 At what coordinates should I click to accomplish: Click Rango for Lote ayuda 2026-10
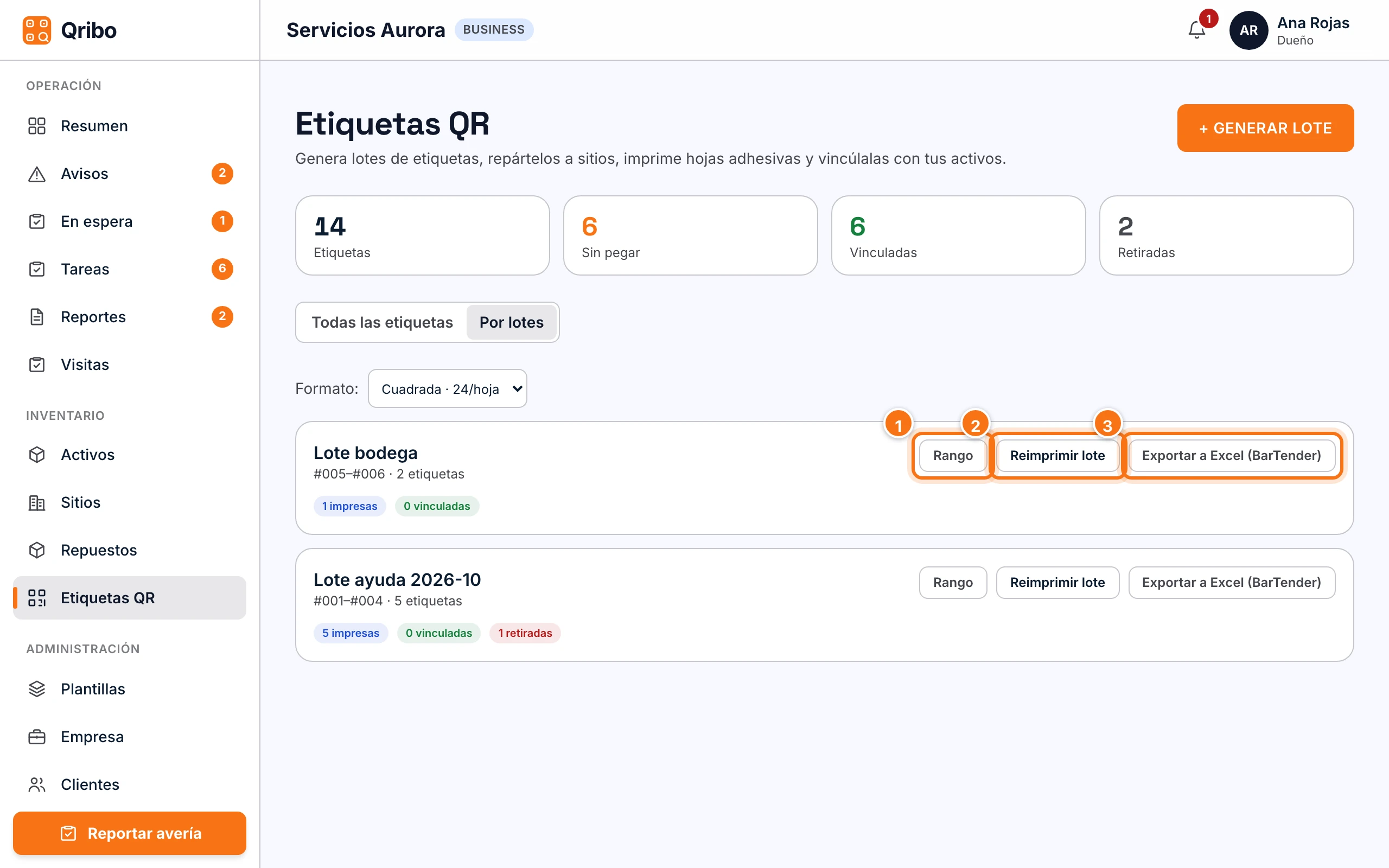[x=953, y=582]
